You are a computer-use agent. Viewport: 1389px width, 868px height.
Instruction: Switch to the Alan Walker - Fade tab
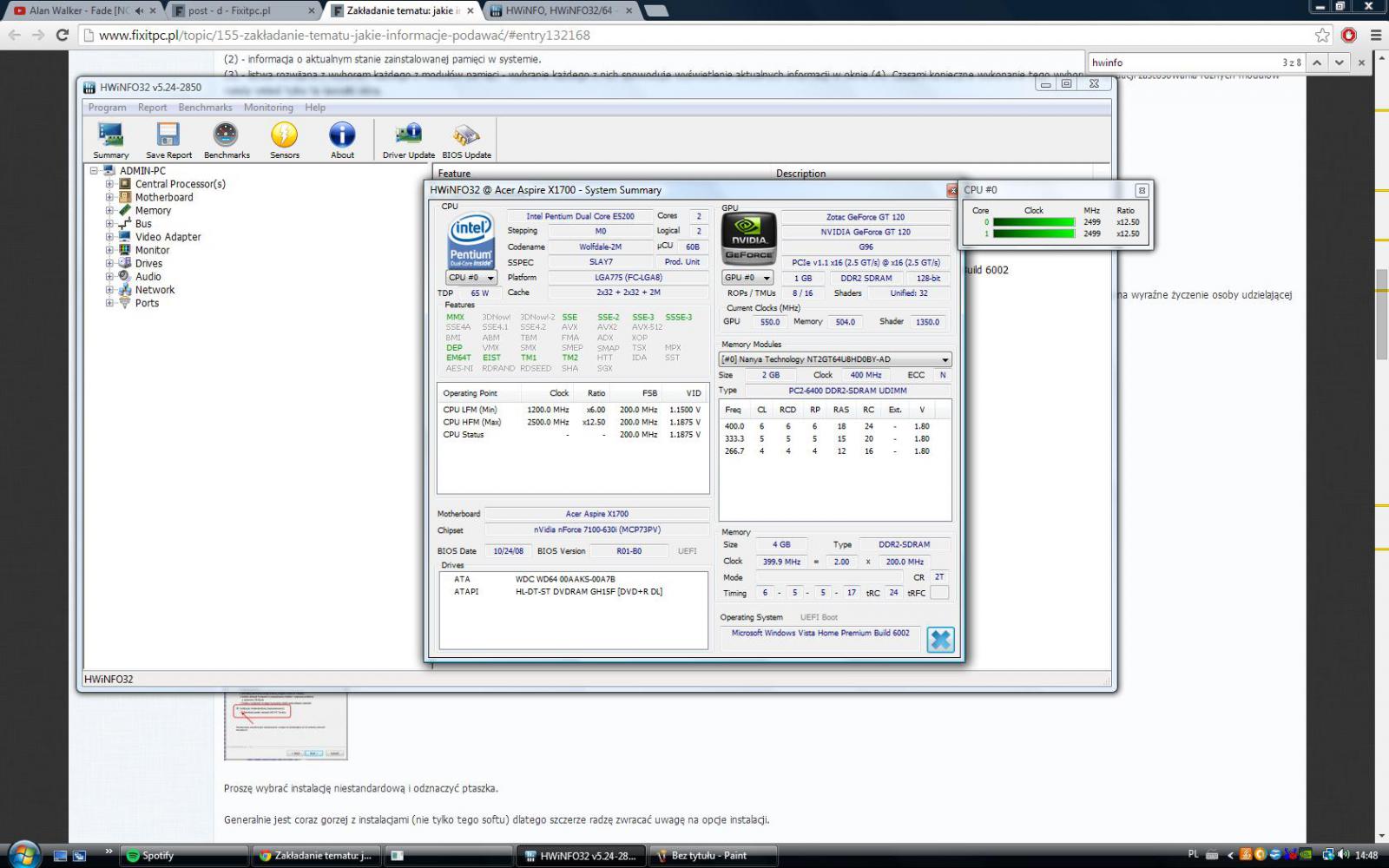84,10
